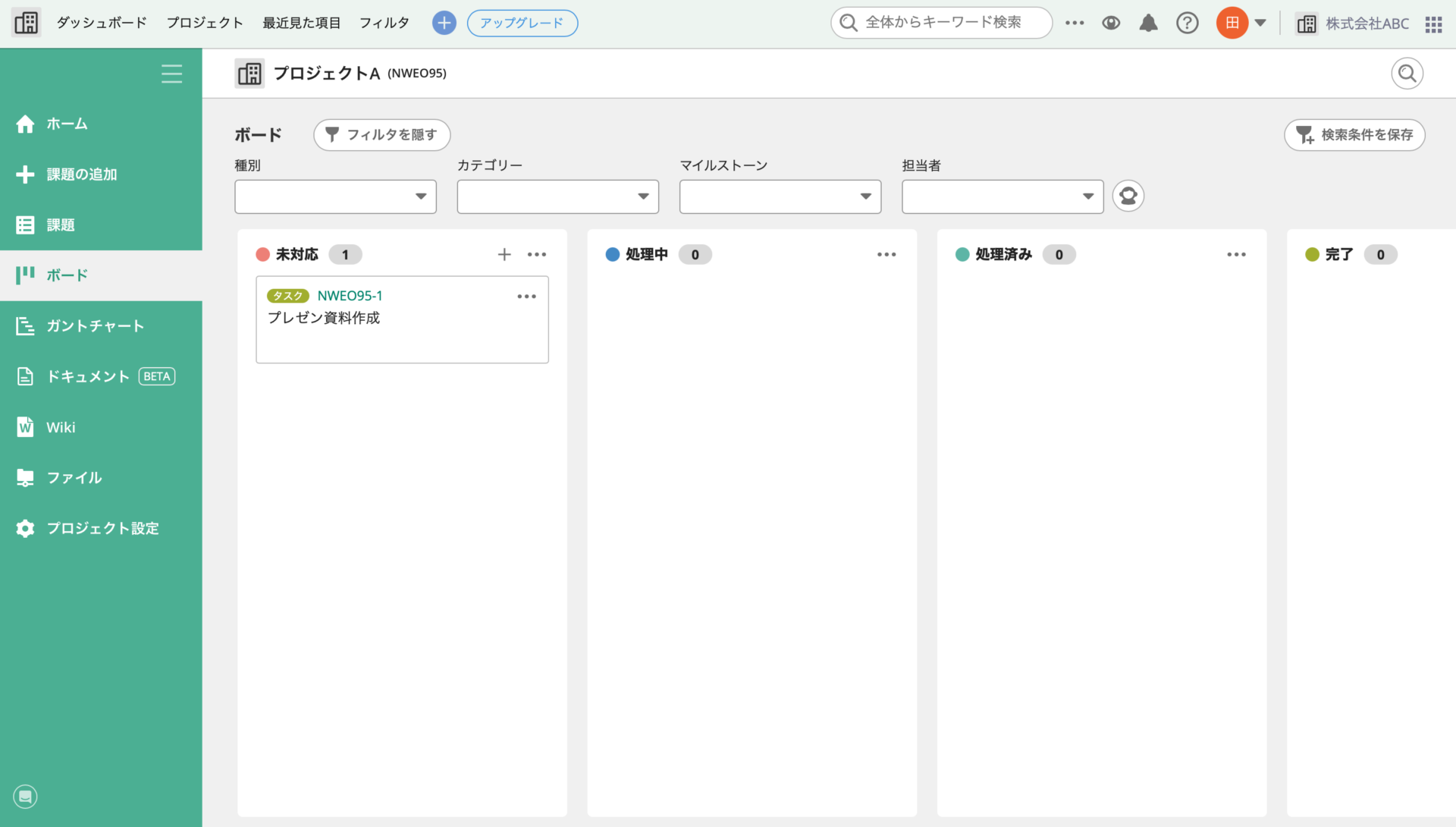The image size is (1456, 827).
Task: Toggle the sidebar with the hamburger icon
Action: (171, 74)
